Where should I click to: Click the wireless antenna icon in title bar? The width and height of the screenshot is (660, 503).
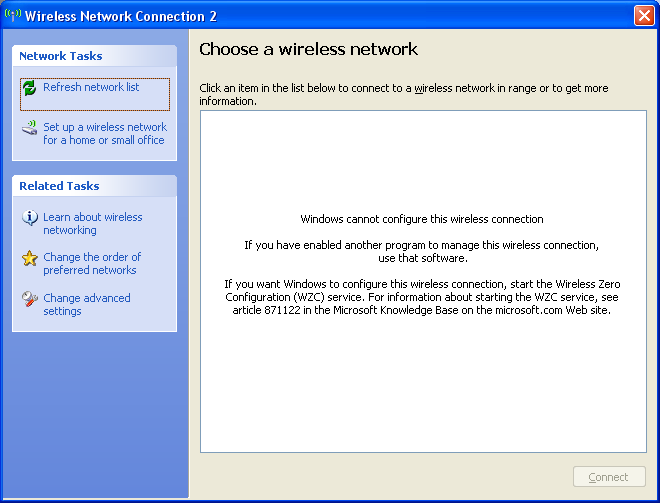tap(13, 16)
